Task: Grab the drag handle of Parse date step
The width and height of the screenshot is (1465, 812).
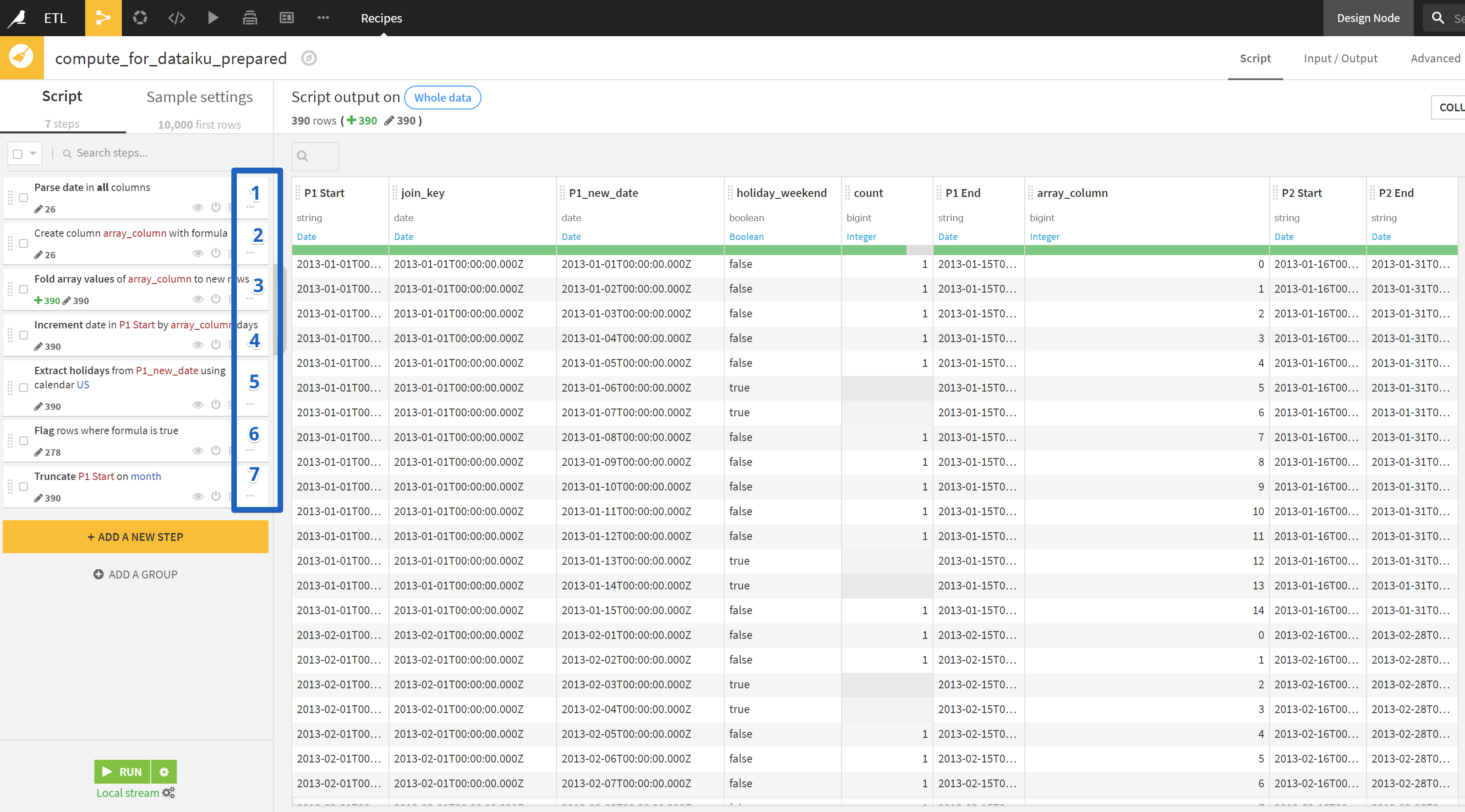Action: [10, 198]
